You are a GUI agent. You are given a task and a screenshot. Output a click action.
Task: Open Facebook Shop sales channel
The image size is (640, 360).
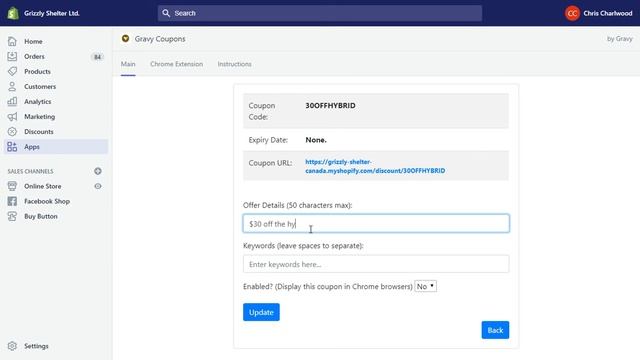point(47,201)
